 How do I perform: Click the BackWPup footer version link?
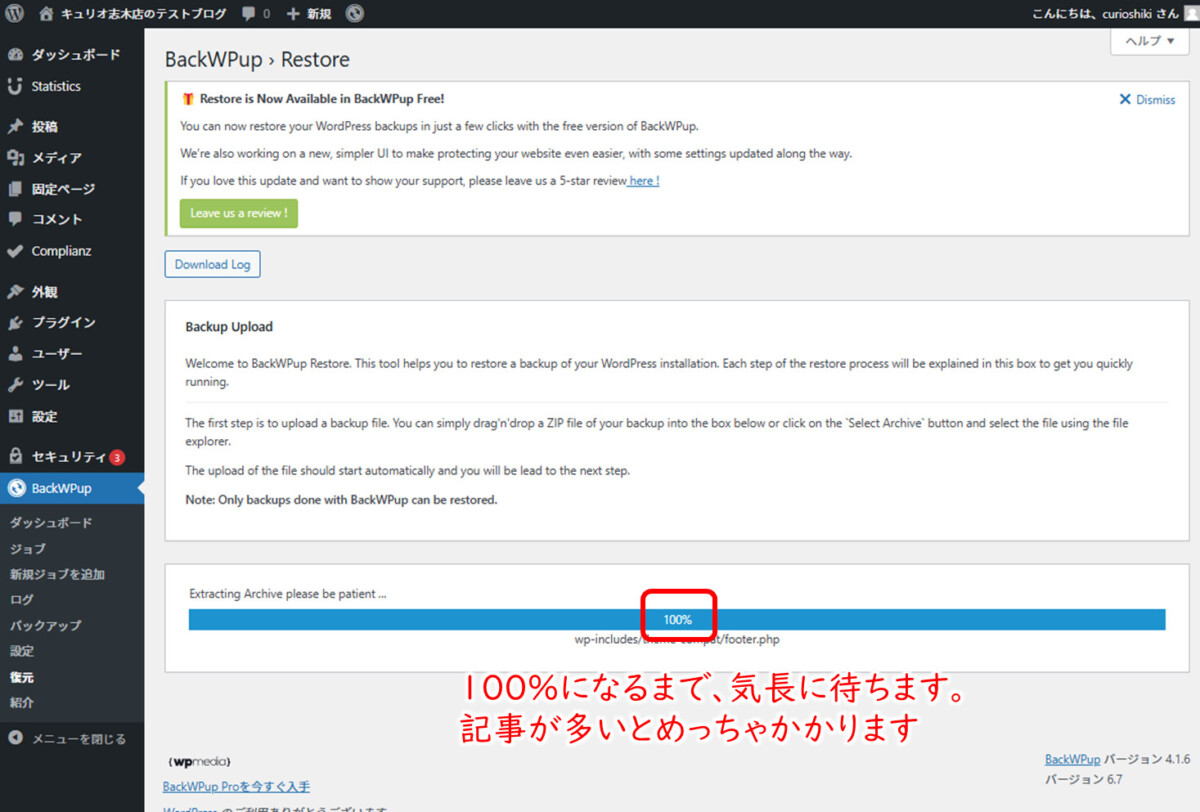pyautogui.click(x=1072, y=759)
